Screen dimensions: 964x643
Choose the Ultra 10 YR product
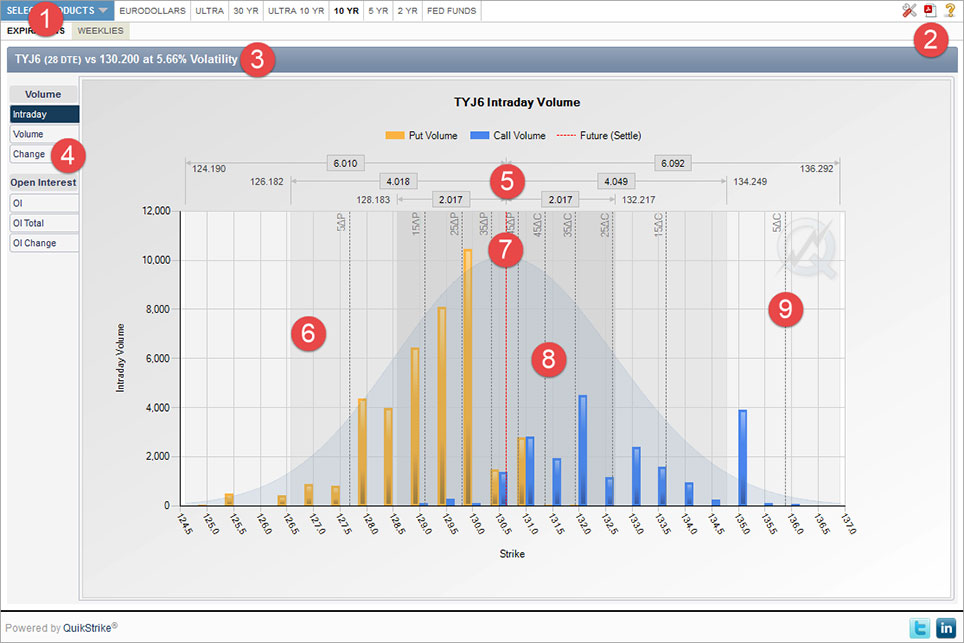(297, 11)
